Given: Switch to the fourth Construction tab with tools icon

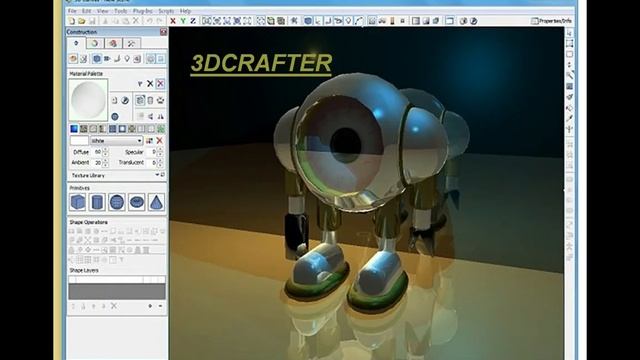Looking at the screenshot, I should click(x=131, y=43).
